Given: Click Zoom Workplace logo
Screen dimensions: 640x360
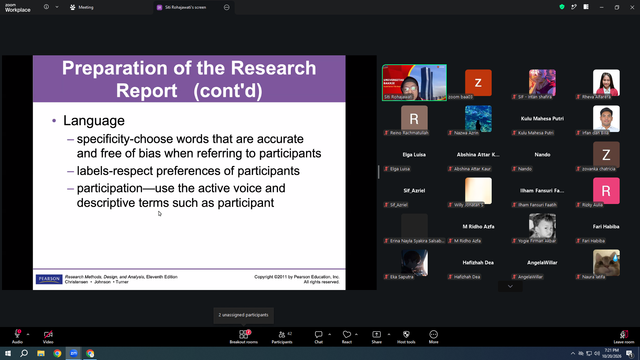Looking at the screenshot, I should click(x=18, y=8).
